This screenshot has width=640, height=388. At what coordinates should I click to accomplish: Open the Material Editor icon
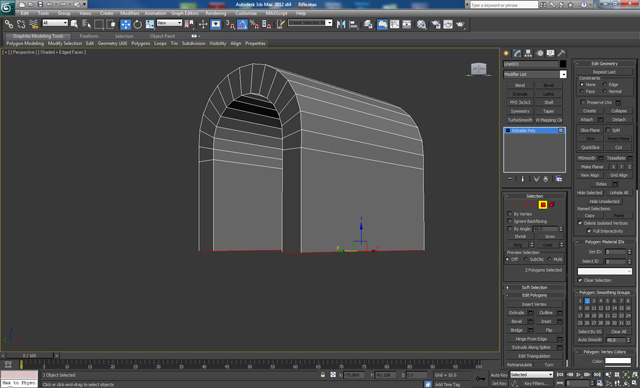pyautogui.click(x=421, y=24)
